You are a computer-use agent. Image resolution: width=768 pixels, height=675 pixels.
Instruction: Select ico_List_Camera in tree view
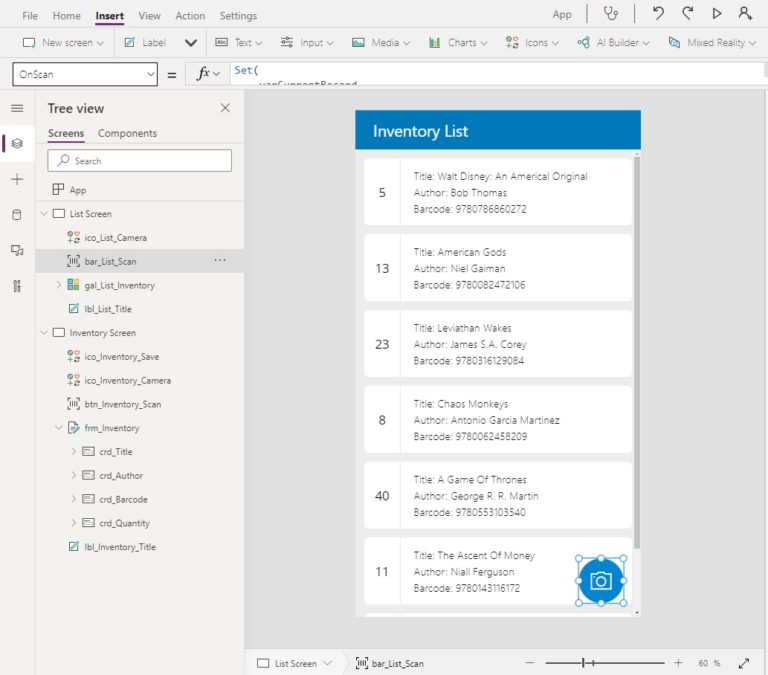click(x=115, y=238)
